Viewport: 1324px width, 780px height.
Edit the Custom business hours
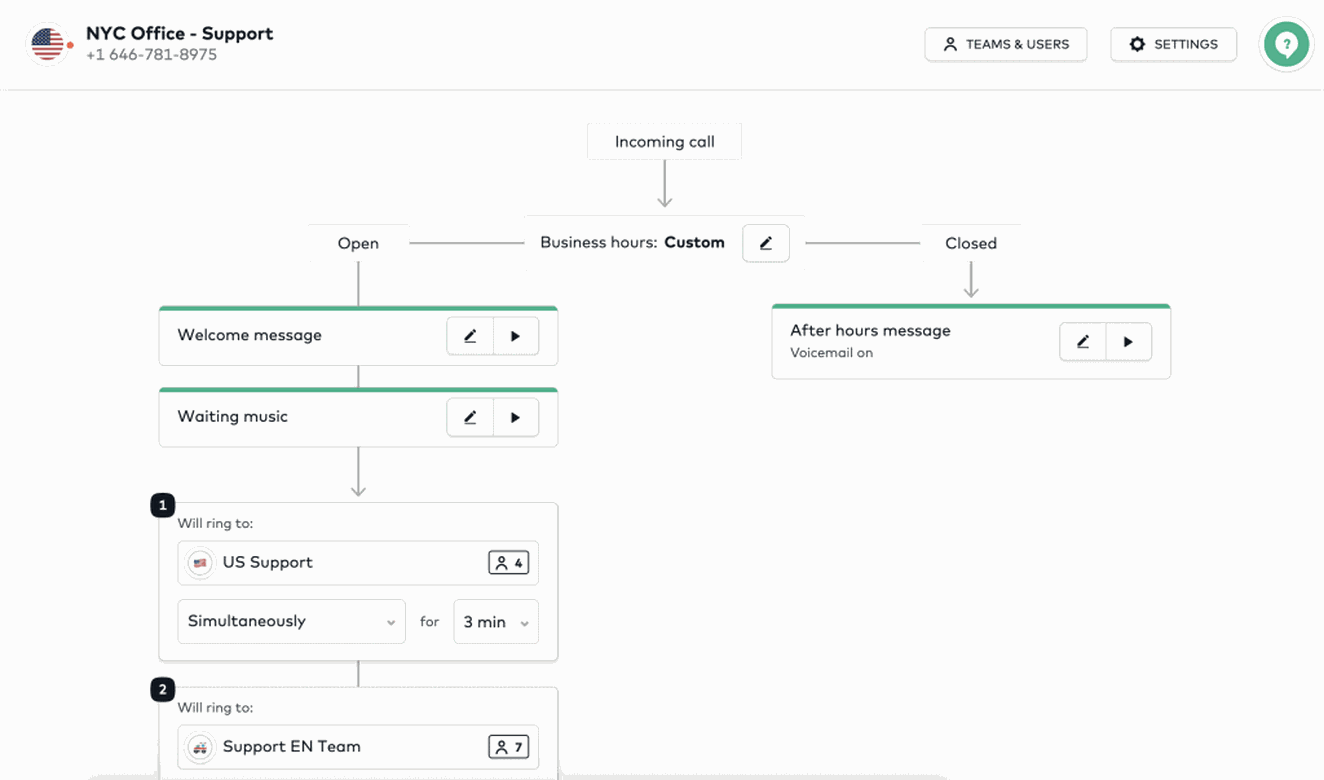click(x=766, y=243)
